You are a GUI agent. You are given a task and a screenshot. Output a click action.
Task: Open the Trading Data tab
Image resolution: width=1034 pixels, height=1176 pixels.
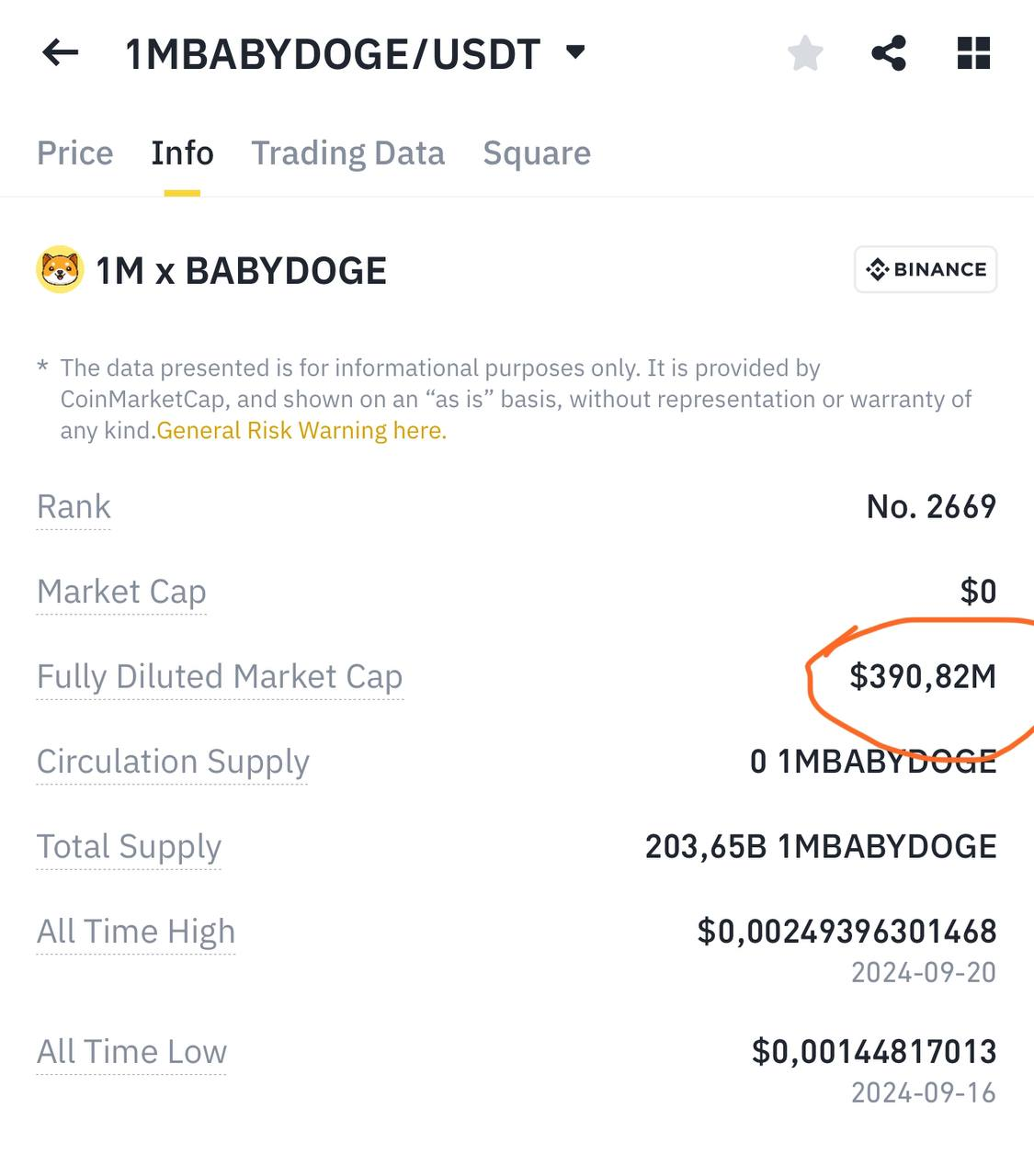tap(347, 153)
